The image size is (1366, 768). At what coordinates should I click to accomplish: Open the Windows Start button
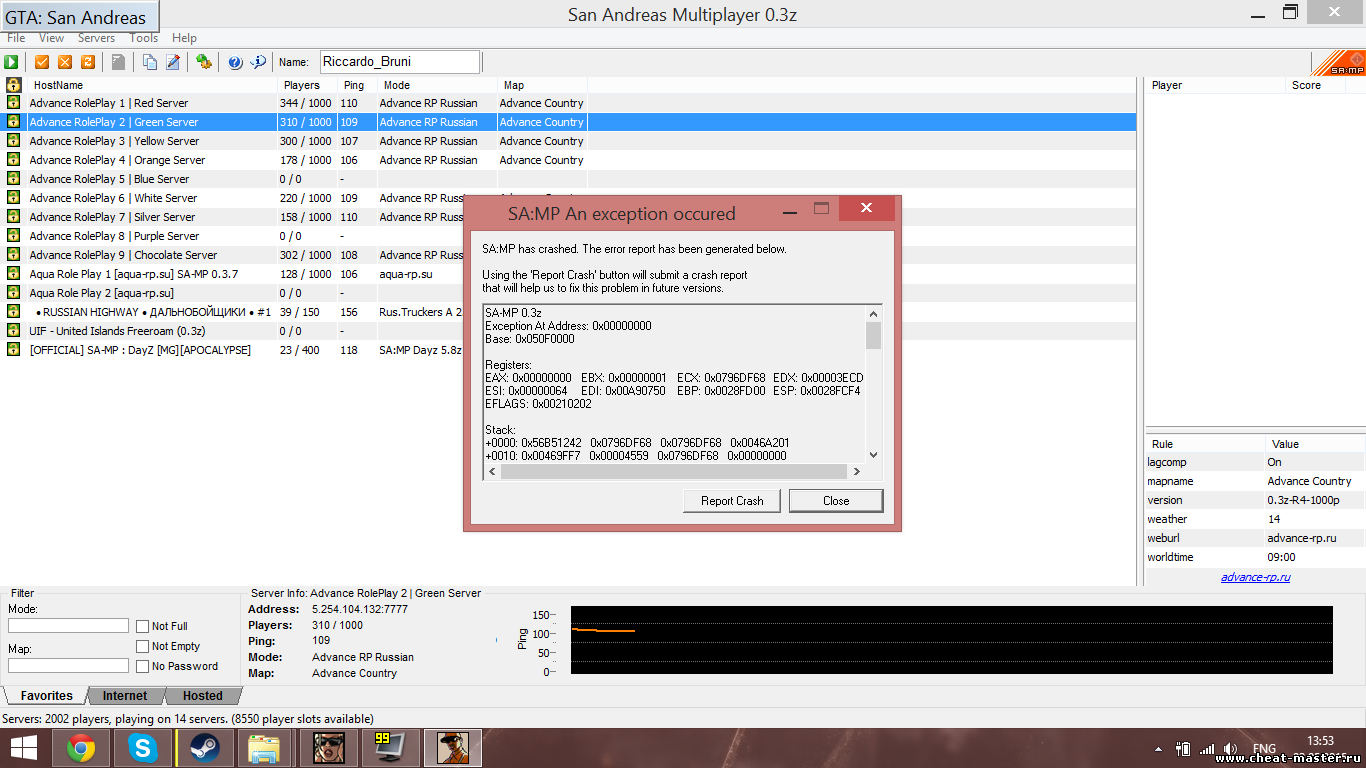tap(24, 748)
